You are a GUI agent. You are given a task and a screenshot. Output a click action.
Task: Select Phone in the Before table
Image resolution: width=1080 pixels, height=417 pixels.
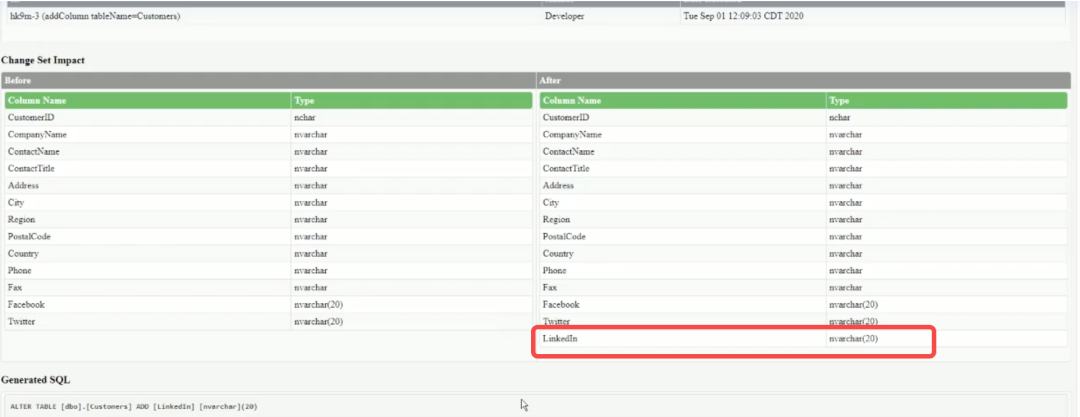coord(19,270)
